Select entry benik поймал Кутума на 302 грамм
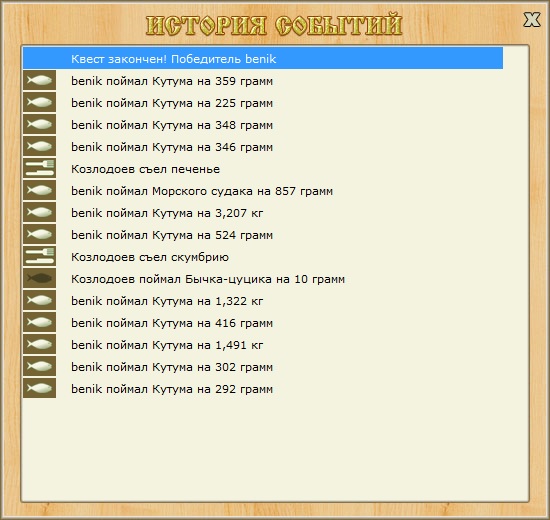Screen dimensions: 550x520 pos(263,366)
